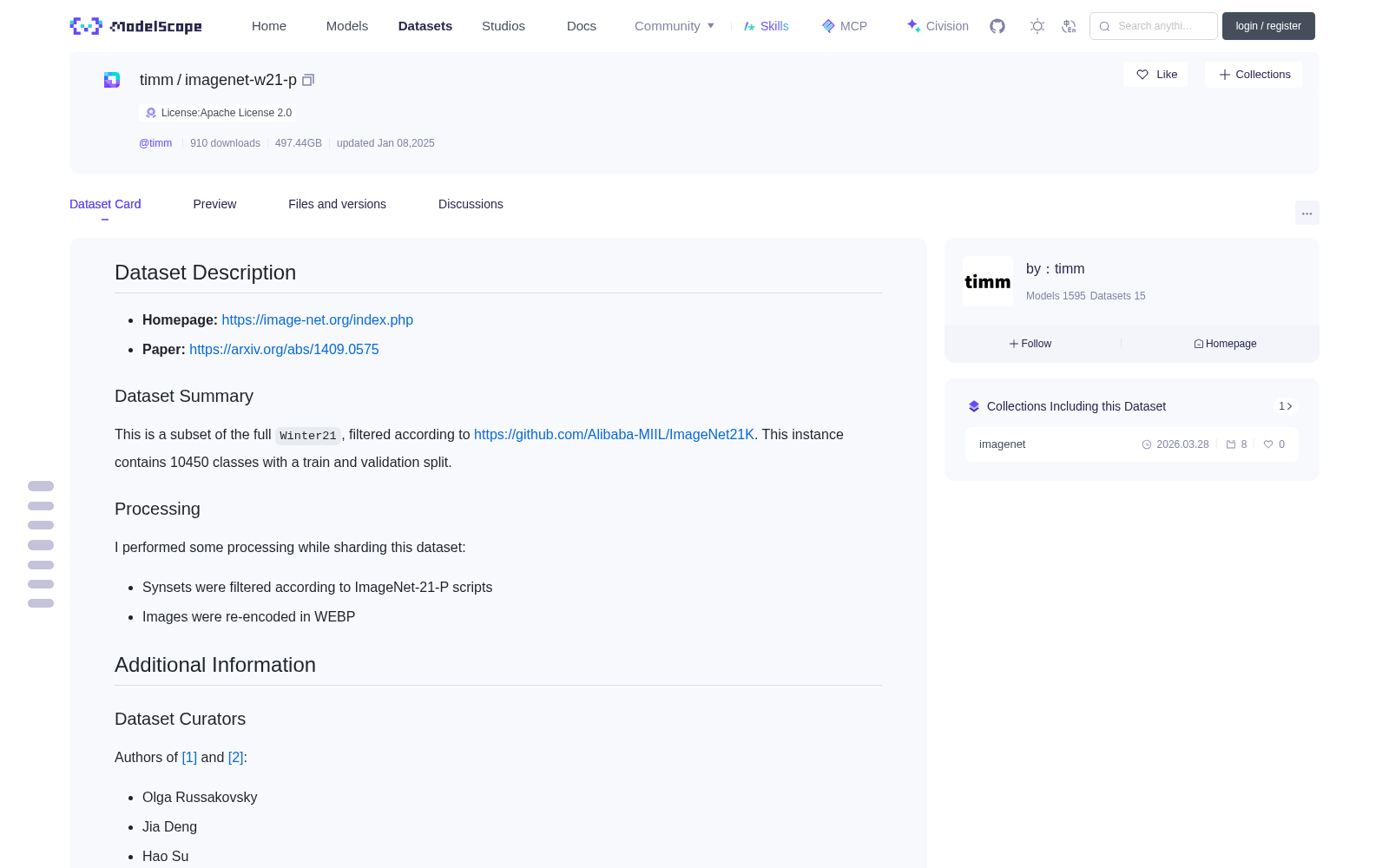Click the '910 downloads' stat

(225, 143)
